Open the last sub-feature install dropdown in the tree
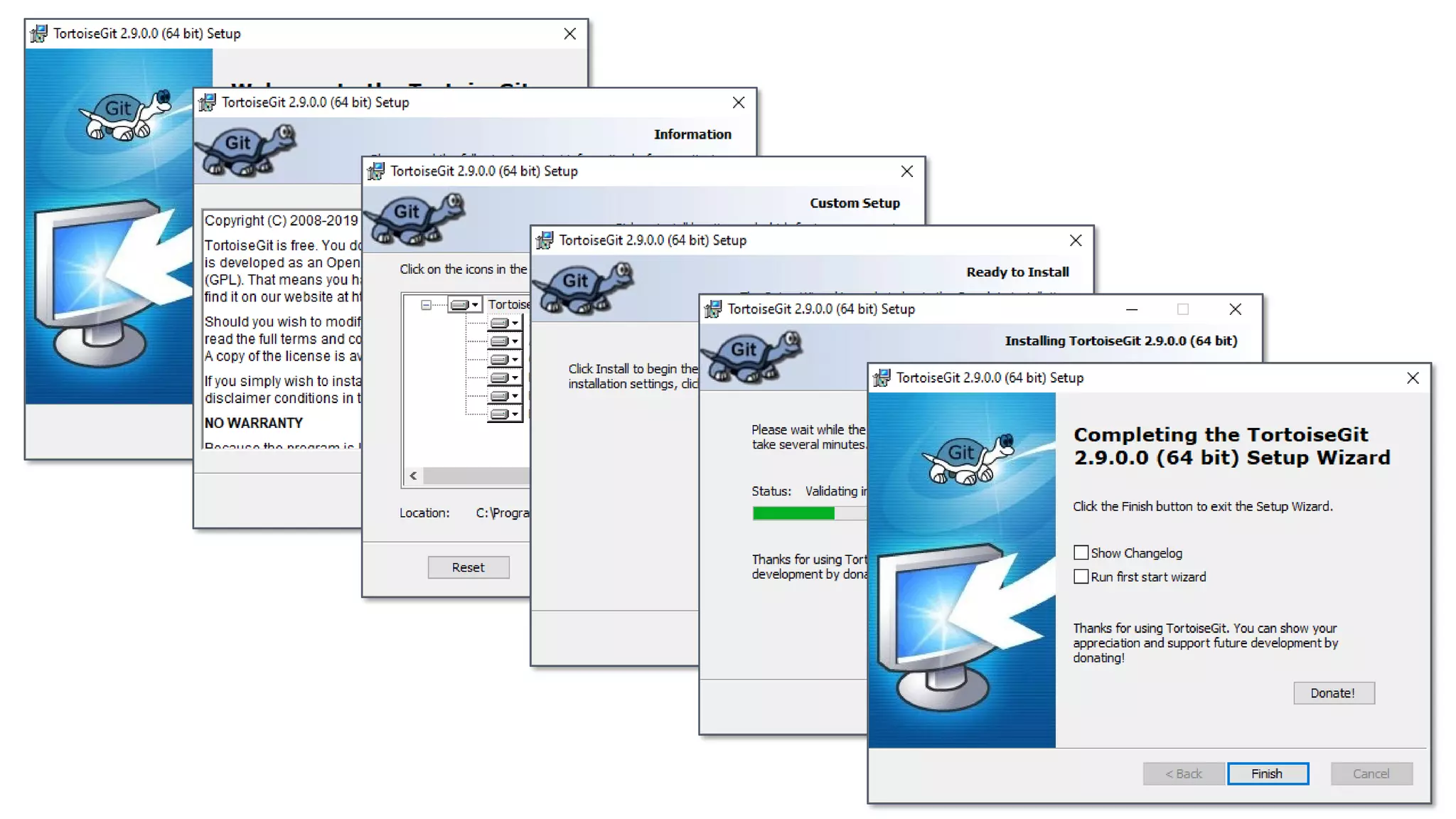Image resolution: width=1456 pixels, height=819 pixels. (505, 414)
